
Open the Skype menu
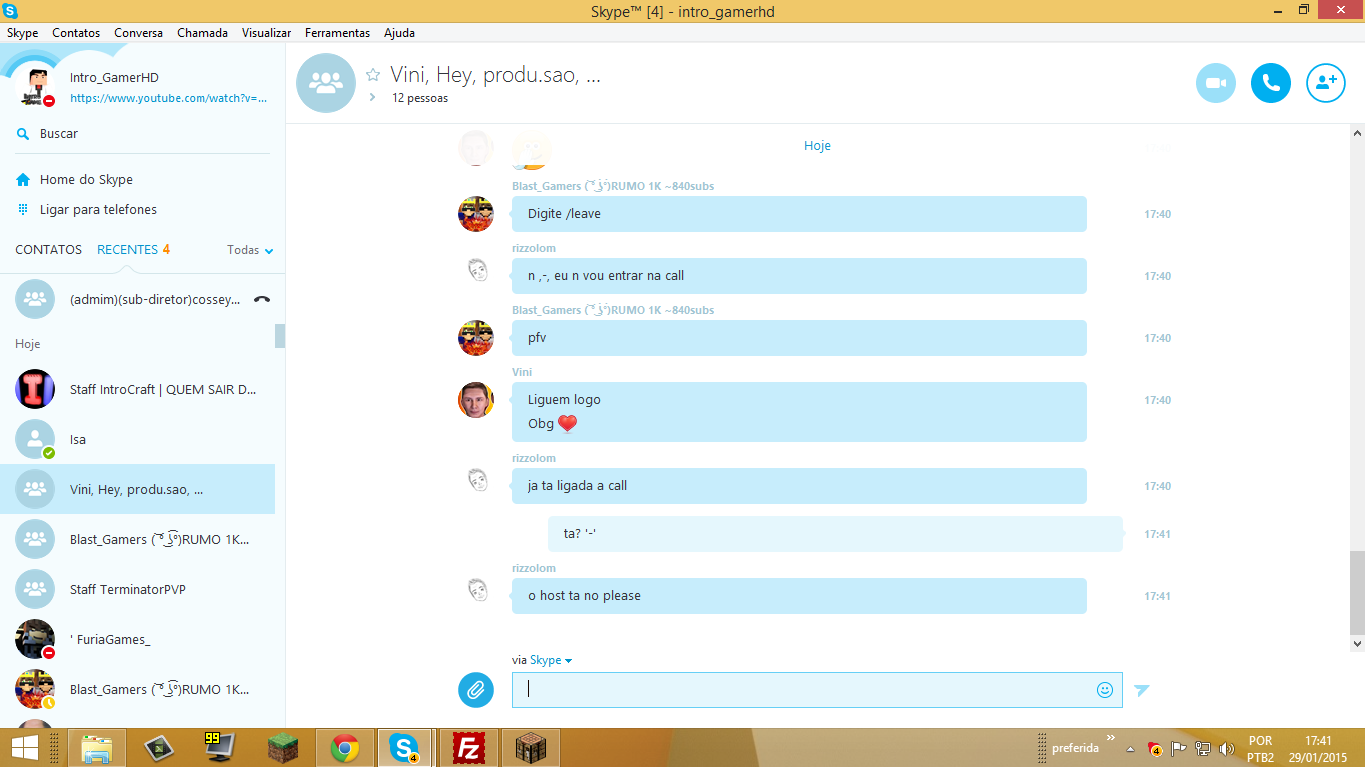[x=22, y=33]
